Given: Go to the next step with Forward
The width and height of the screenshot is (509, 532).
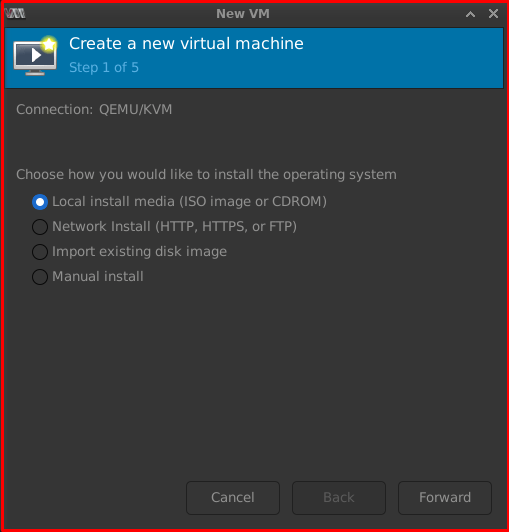Looking at the screenshot, I should coord(445,498).
